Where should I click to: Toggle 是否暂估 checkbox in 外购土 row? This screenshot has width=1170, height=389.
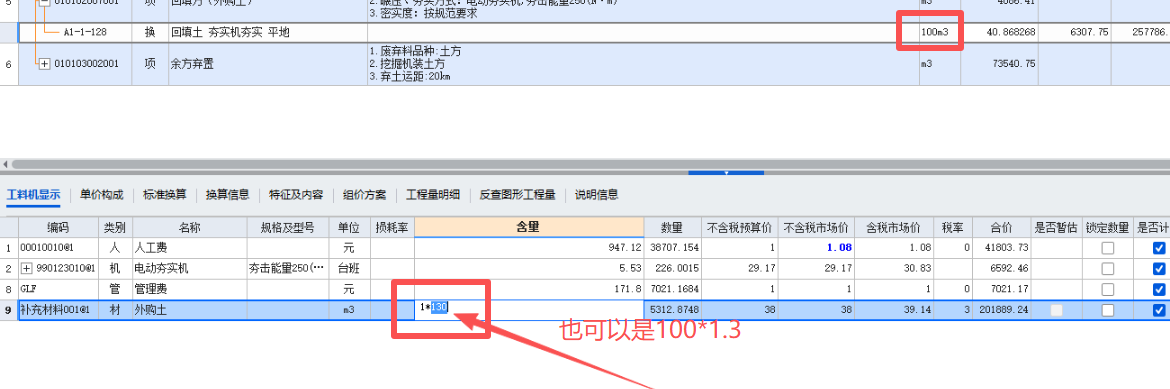tap(1057, 310)
